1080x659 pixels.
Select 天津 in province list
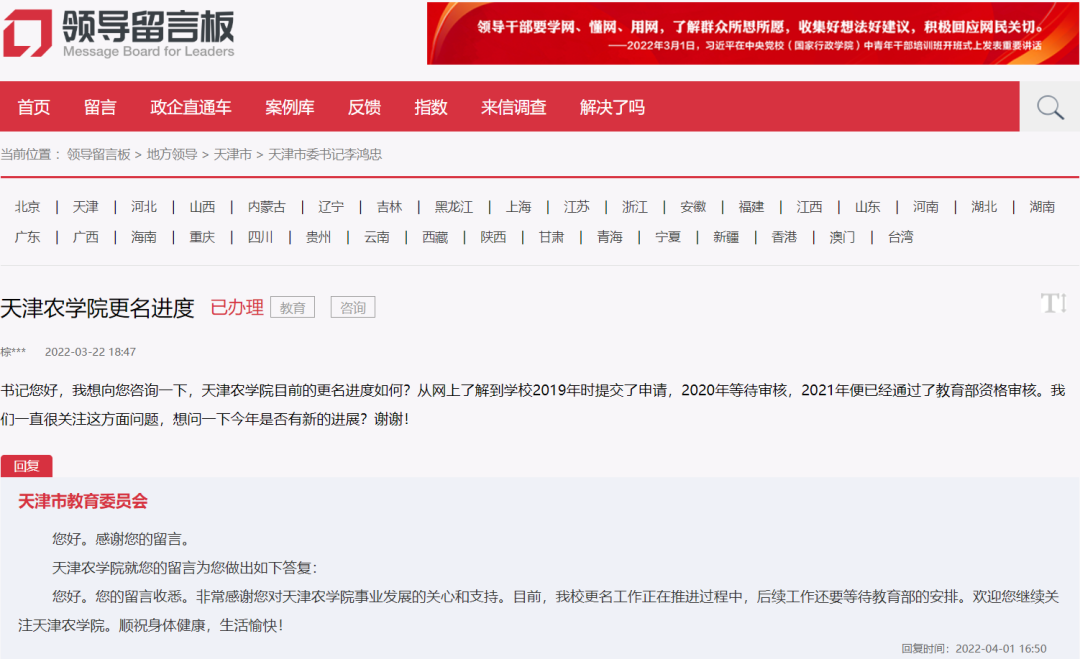point(85,207)
